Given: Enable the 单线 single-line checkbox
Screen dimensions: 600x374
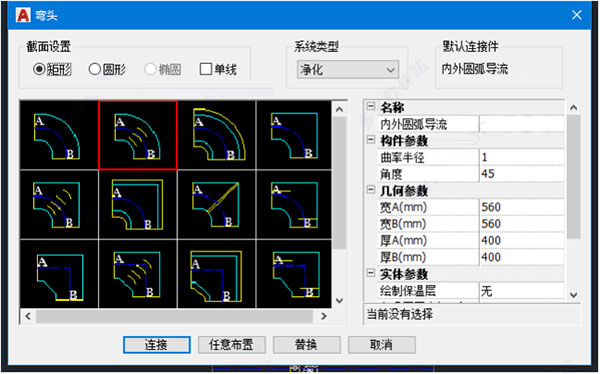Looking at the screenshot, I should point(206,69).
